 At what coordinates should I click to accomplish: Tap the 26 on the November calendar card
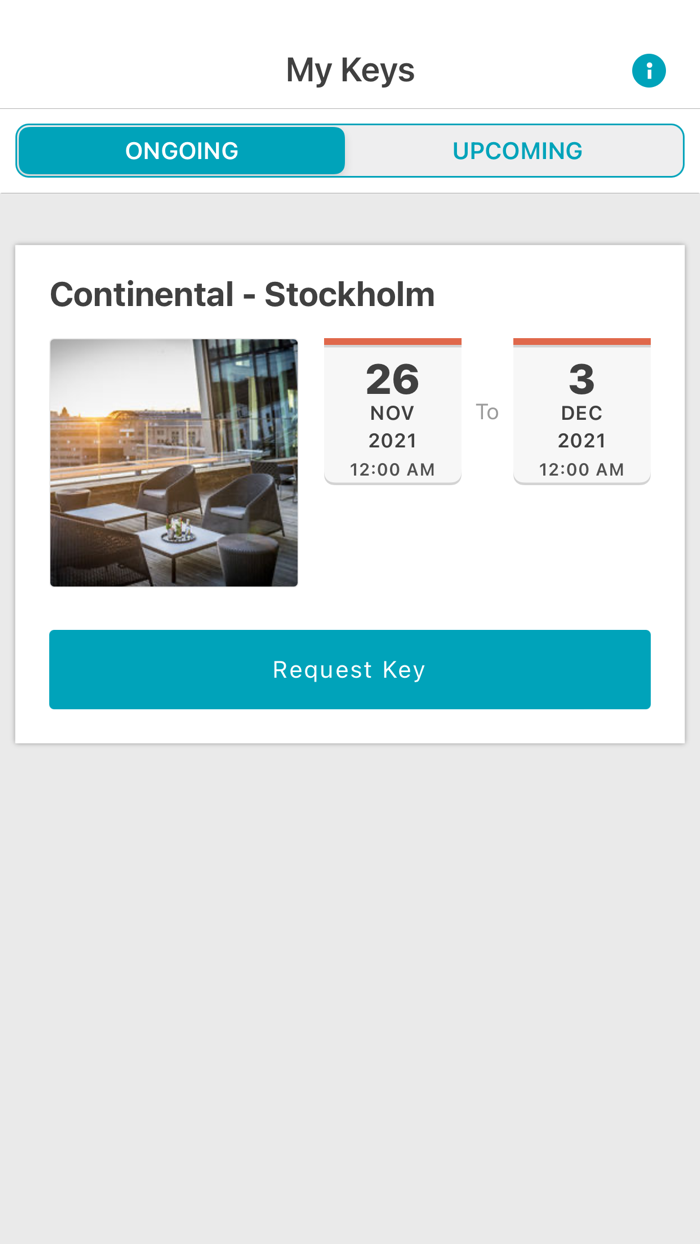click(x=393, y=378)
